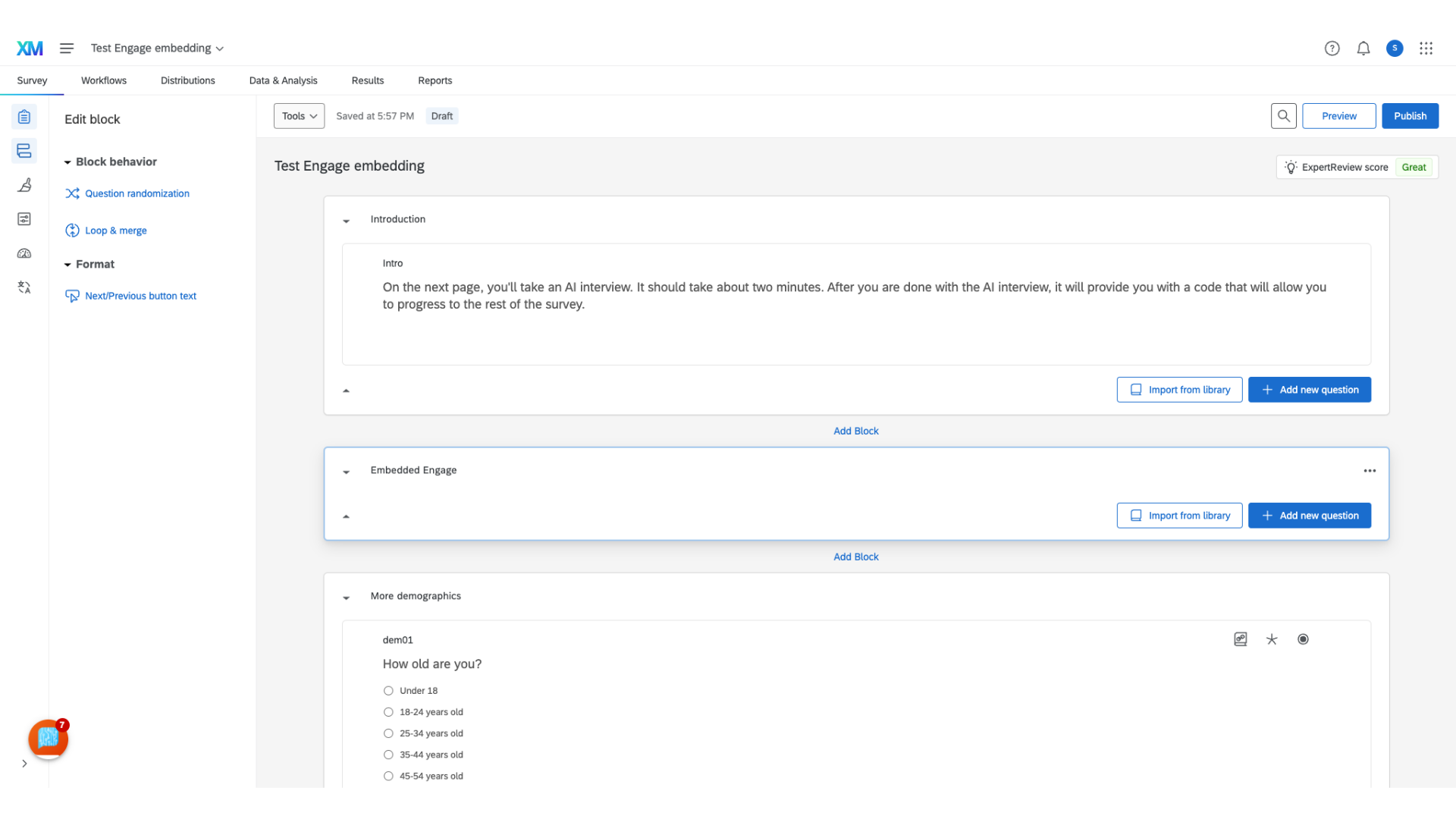Open the Tools dropdown menu
This screenshot has height=819, width=1456.
pyautogui.click(x=299, y=115)
